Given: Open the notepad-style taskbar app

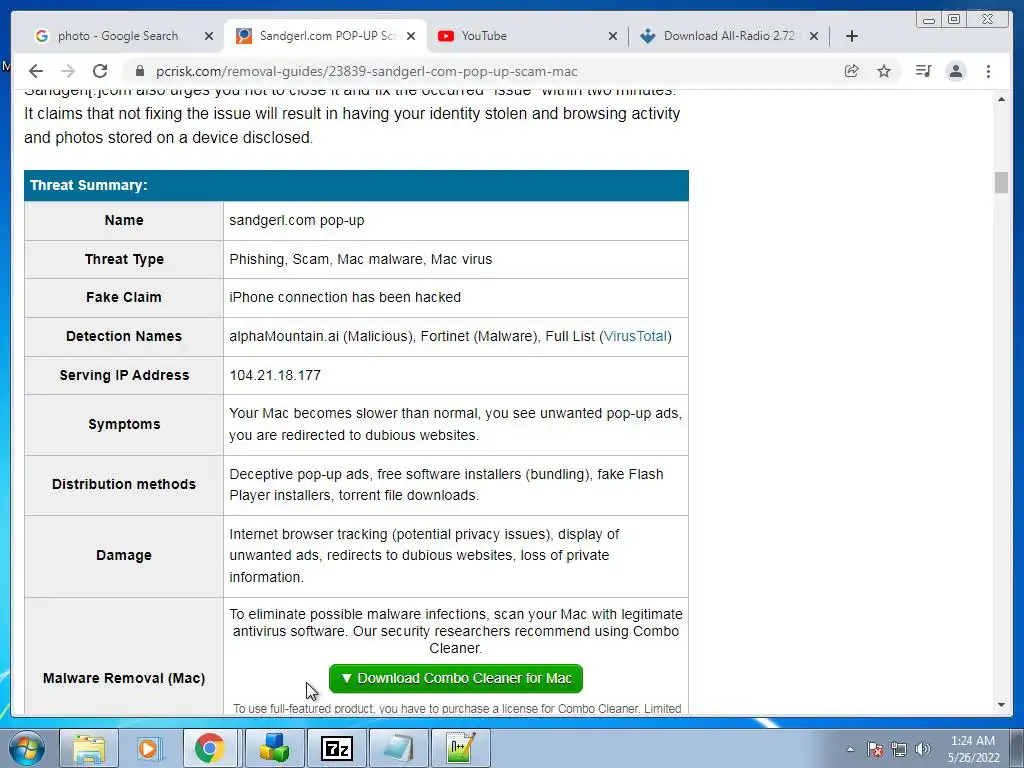Looking at the screenshot, I should coord(398,748).
